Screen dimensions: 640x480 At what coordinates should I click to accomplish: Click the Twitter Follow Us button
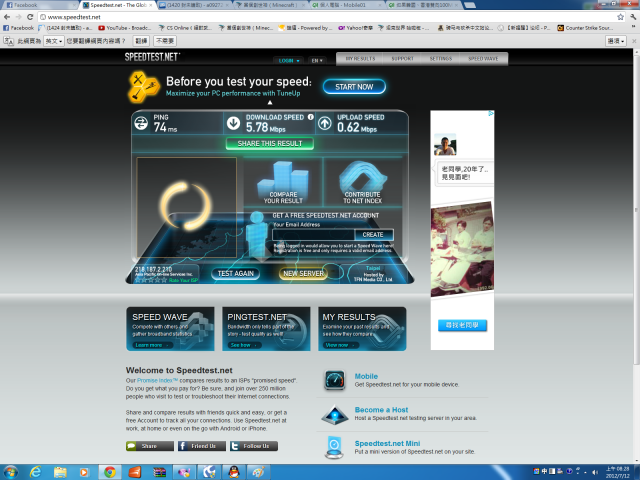[254, 446]
